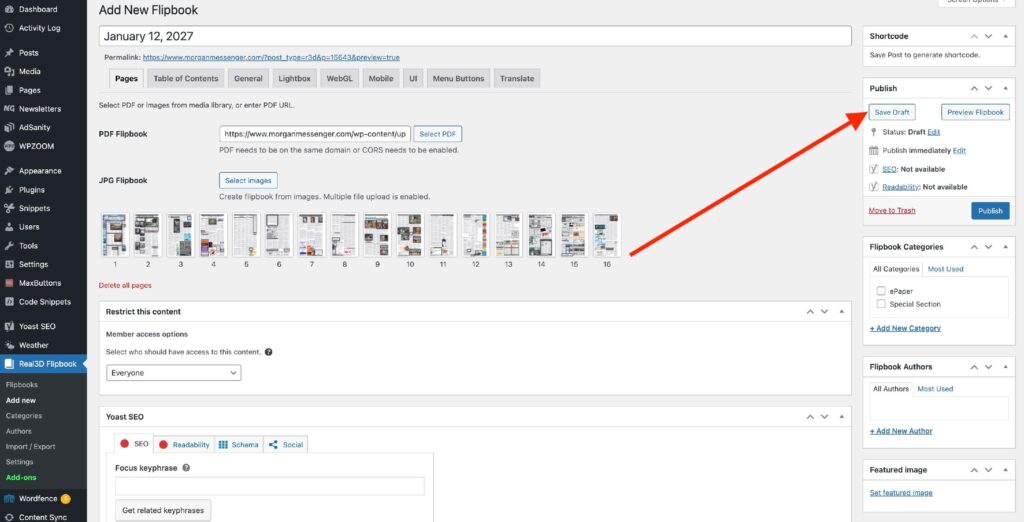Click the Yoast SEO sidebar icon
Image resolution: width=1024 pixels, height=522 pixels.
tap(9, 326)
